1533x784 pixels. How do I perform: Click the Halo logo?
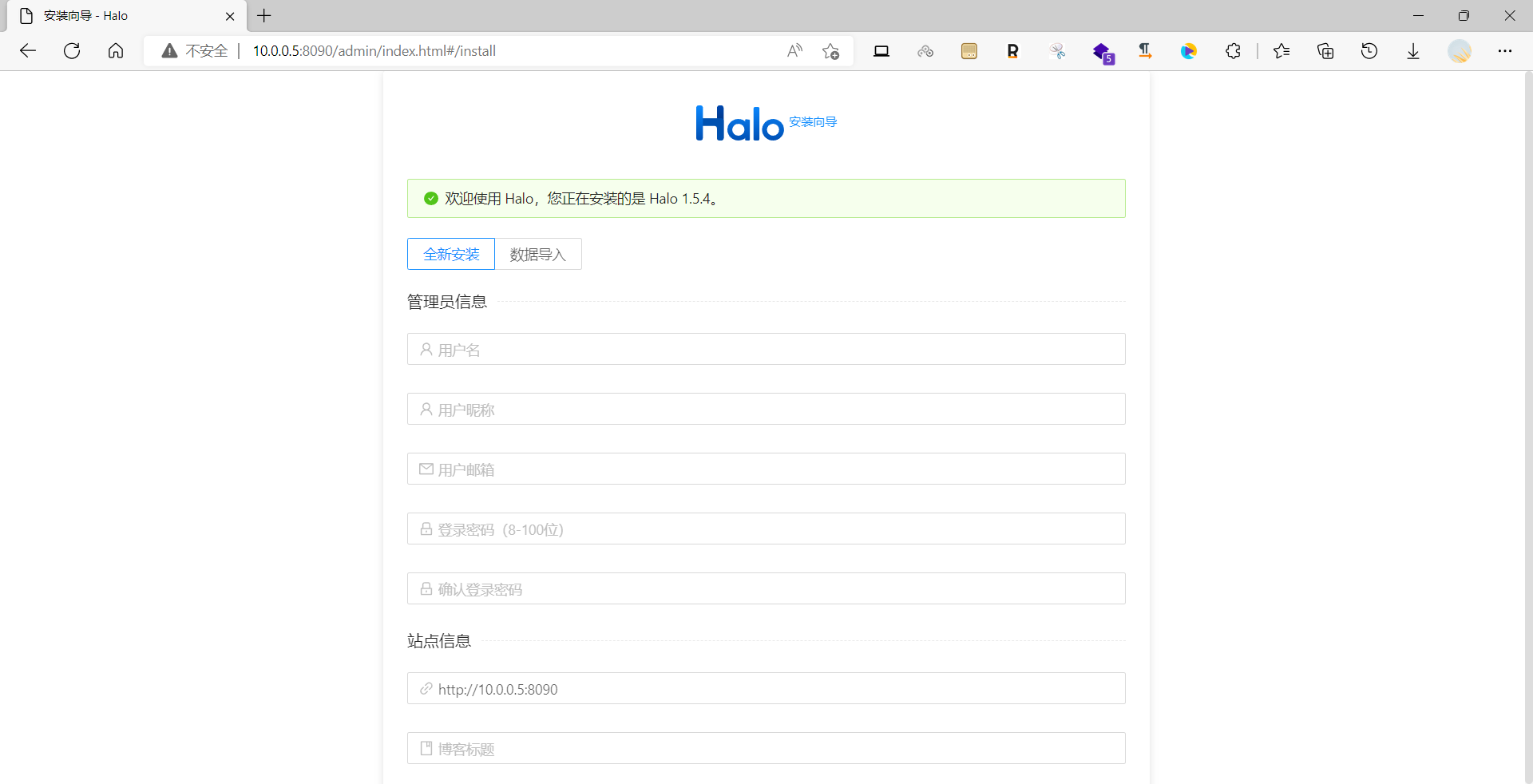point(739,123)
